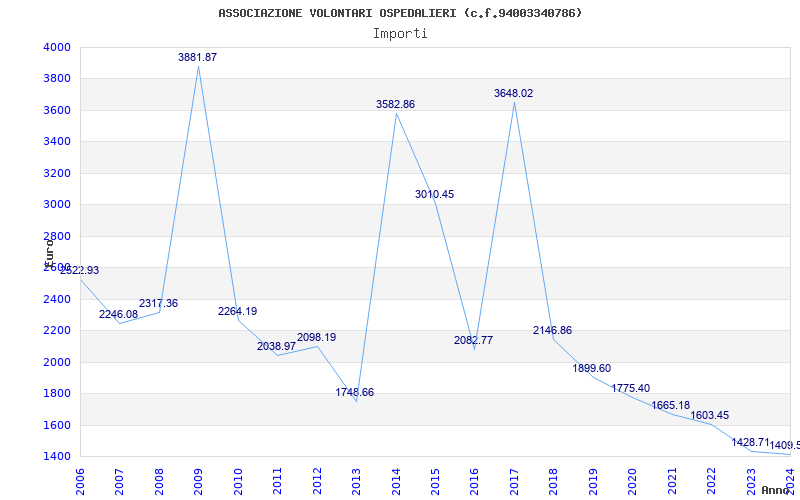Click the 1428.71 data label
This screenshot has width=800, height=500.
(750, 442)
